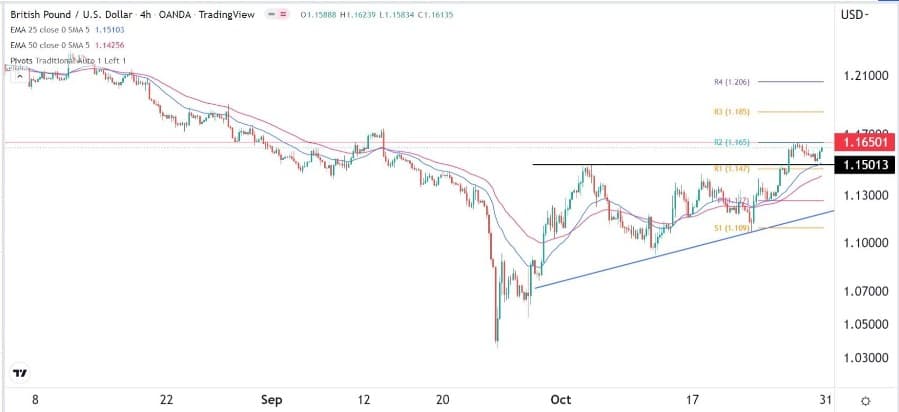Click the TradingView logo icon
This screenshot has height=412, width=899.
pyautogui.click(x=19, y=373)
